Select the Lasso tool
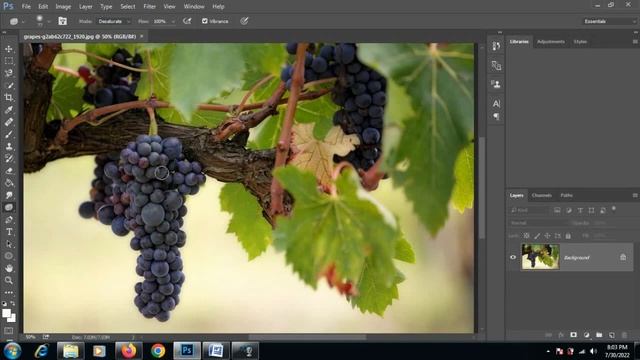The image size is (640, 360). [9, 73]
